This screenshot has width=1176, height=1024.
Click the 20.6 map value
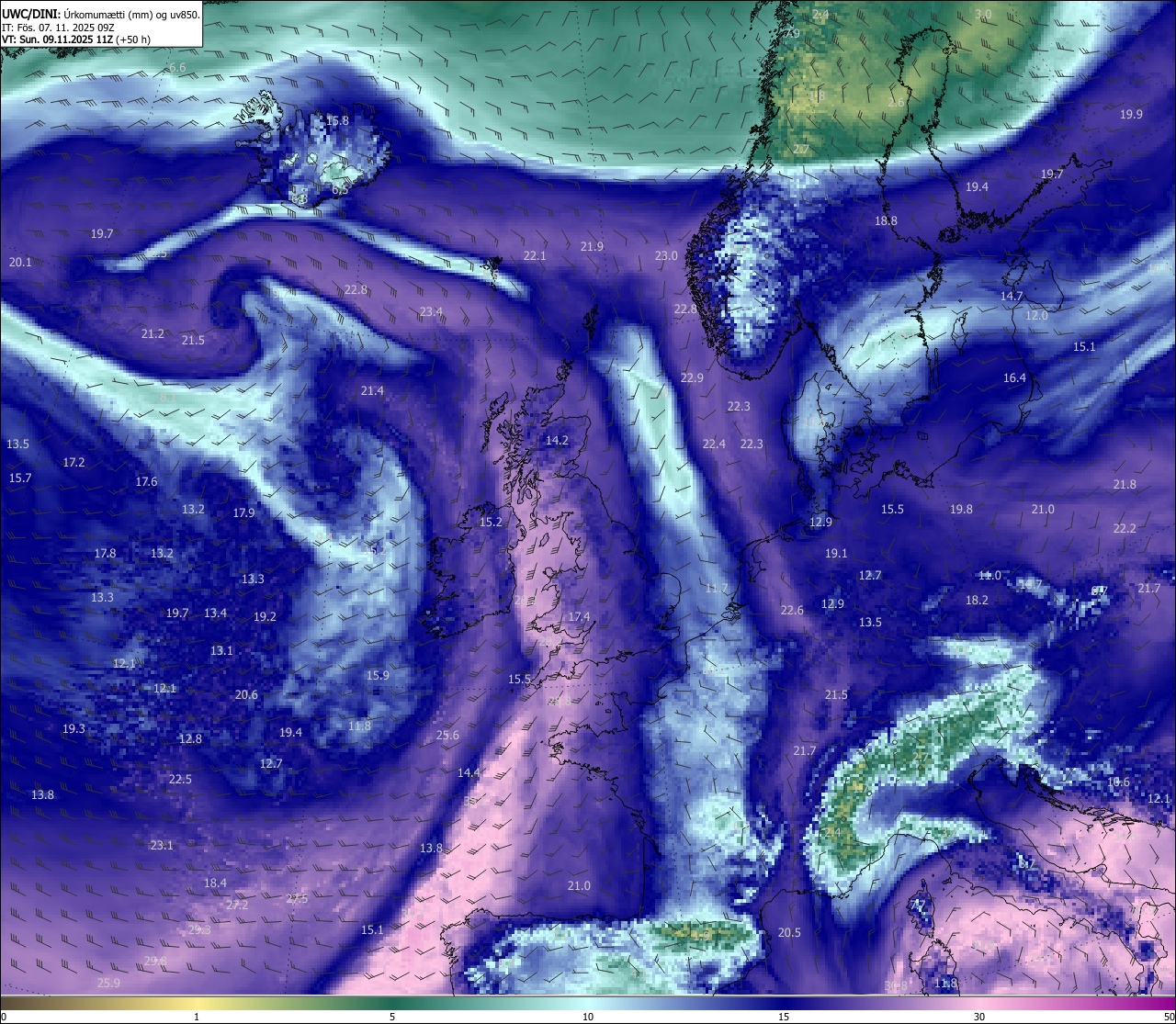click(x=246, y=694)
